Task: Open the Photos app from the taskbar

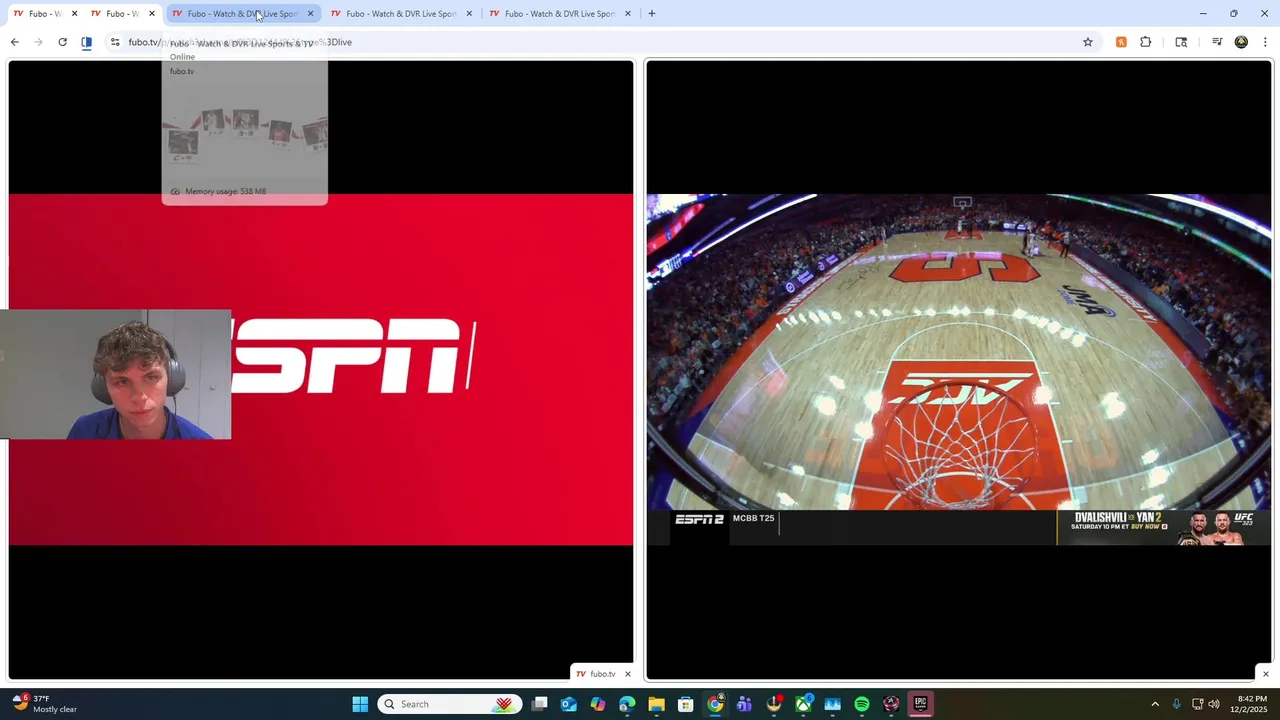Action: tap(832, 704)
